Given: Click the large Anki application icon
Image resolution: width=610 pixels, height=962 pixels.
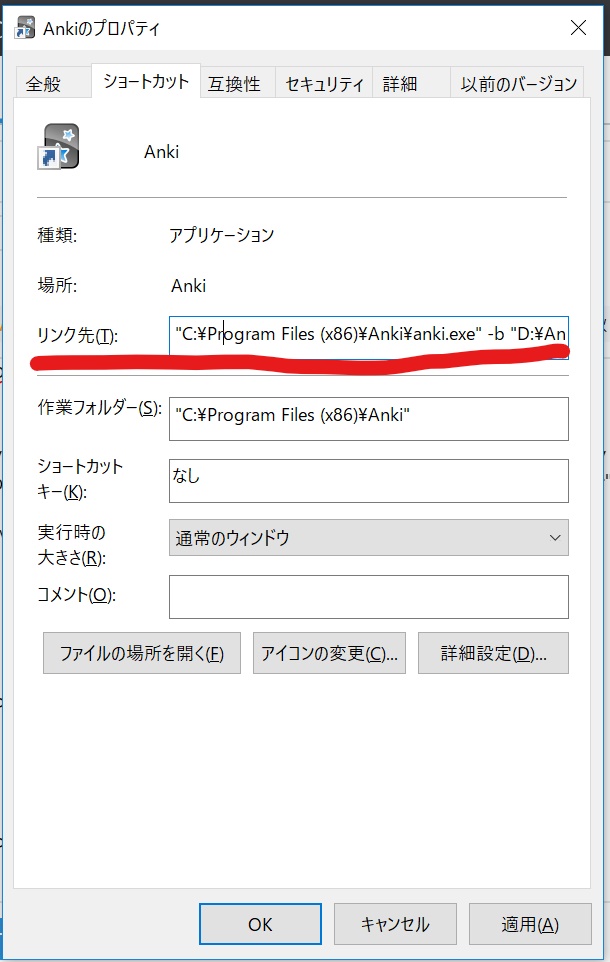Looking at the screenshot, I should (58, 146).
